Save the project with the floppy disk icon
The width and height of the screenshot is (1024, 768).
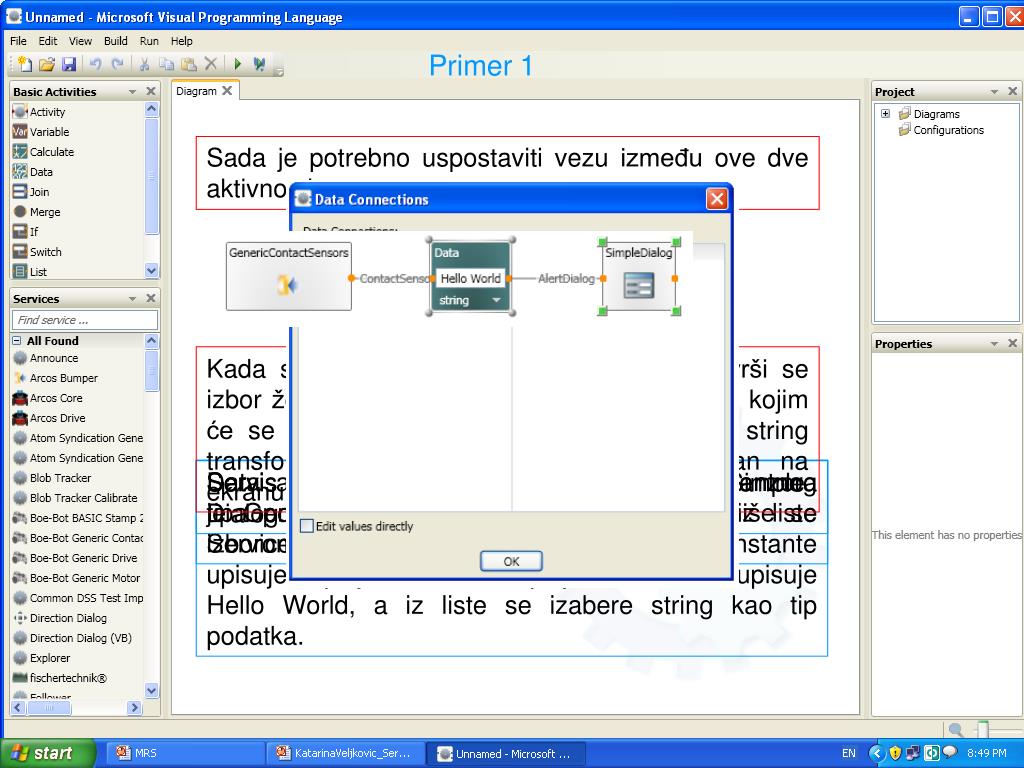(x=69, y=64)
